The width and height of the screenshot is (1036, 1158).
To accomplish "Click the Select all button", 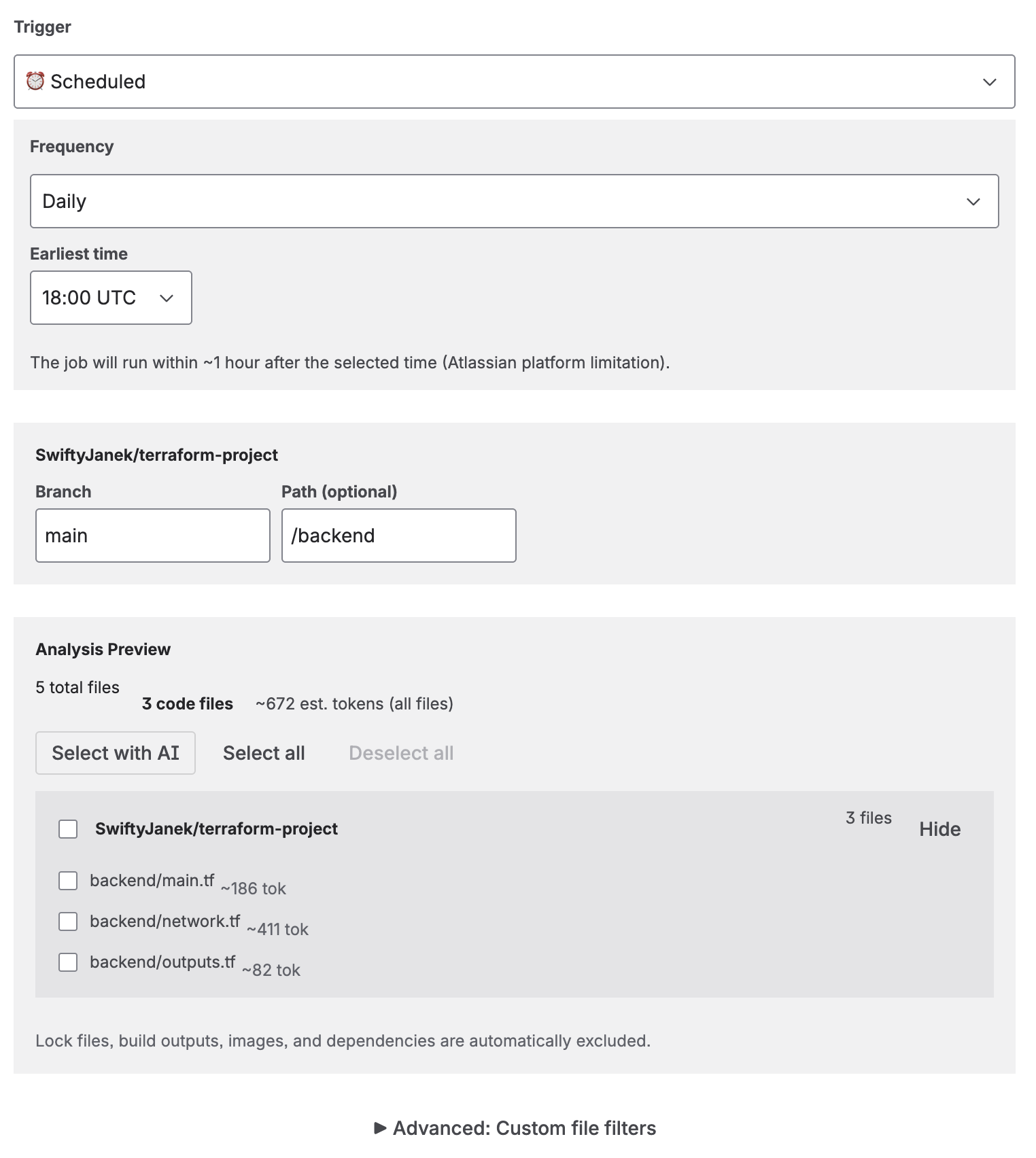I will 264,752.
